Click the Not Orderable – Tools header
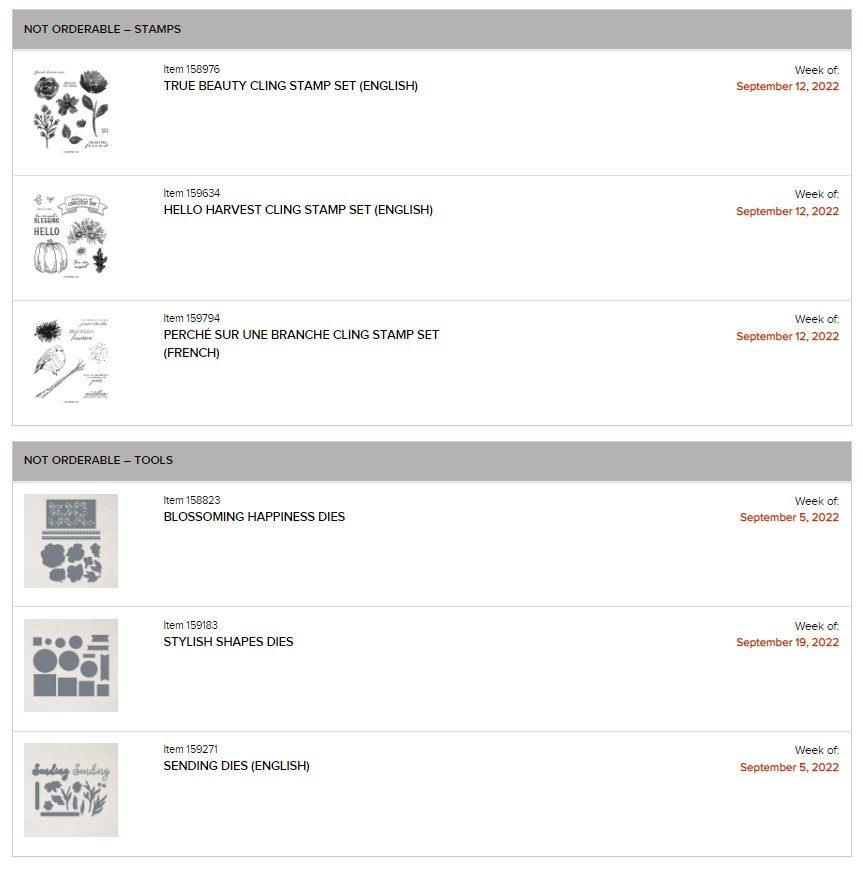The height and width of the screenshot is (869, 863). 98,461
